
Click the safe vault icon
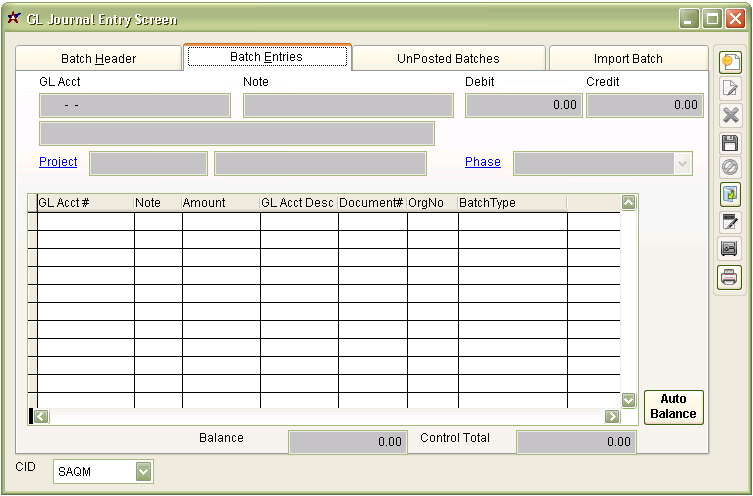(730, 249)
